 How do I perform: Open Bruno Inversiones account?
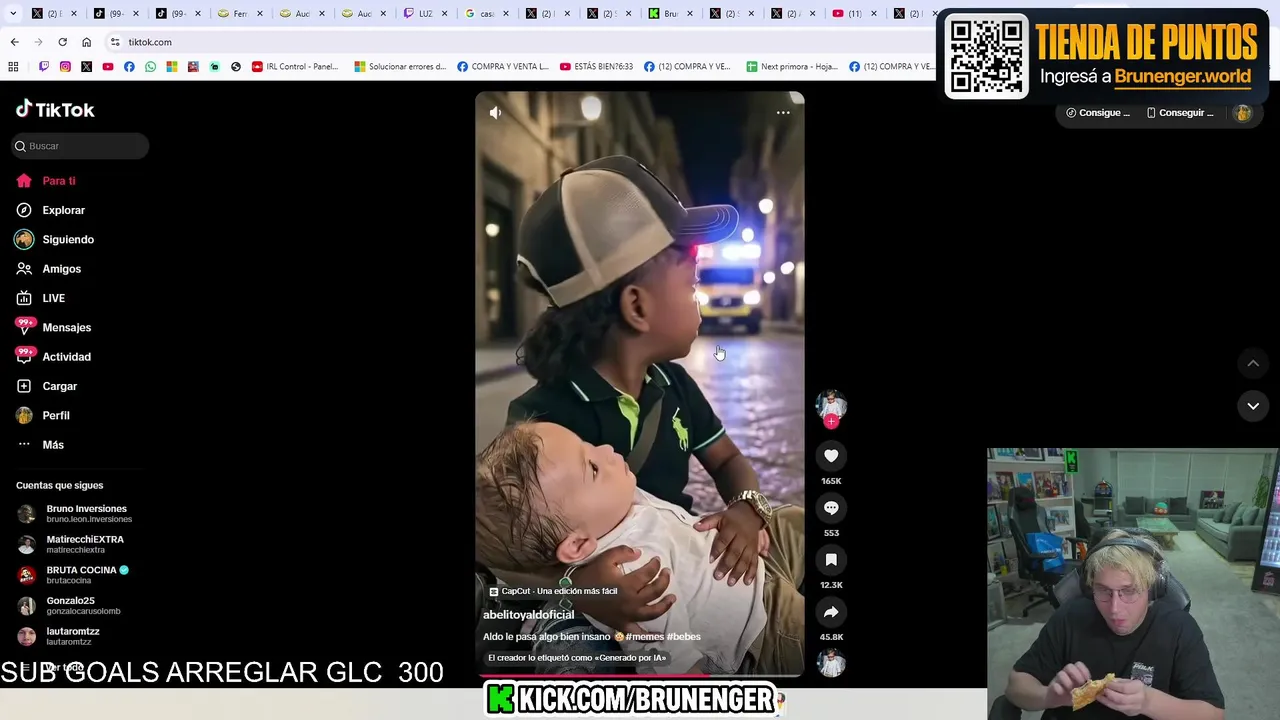click(x=76, y=514)
